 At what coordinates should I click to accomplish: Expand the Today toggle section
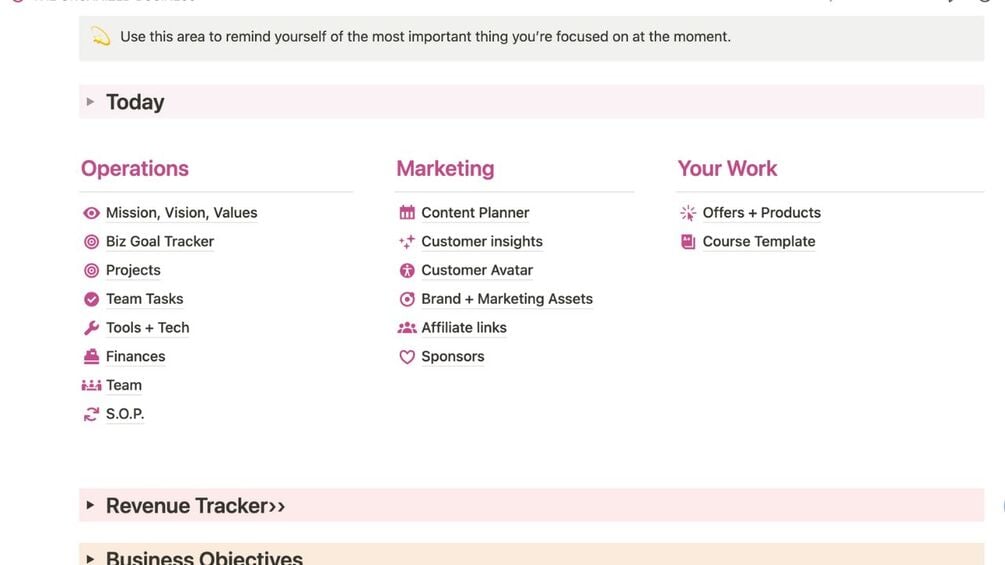(x=90, y=102)
